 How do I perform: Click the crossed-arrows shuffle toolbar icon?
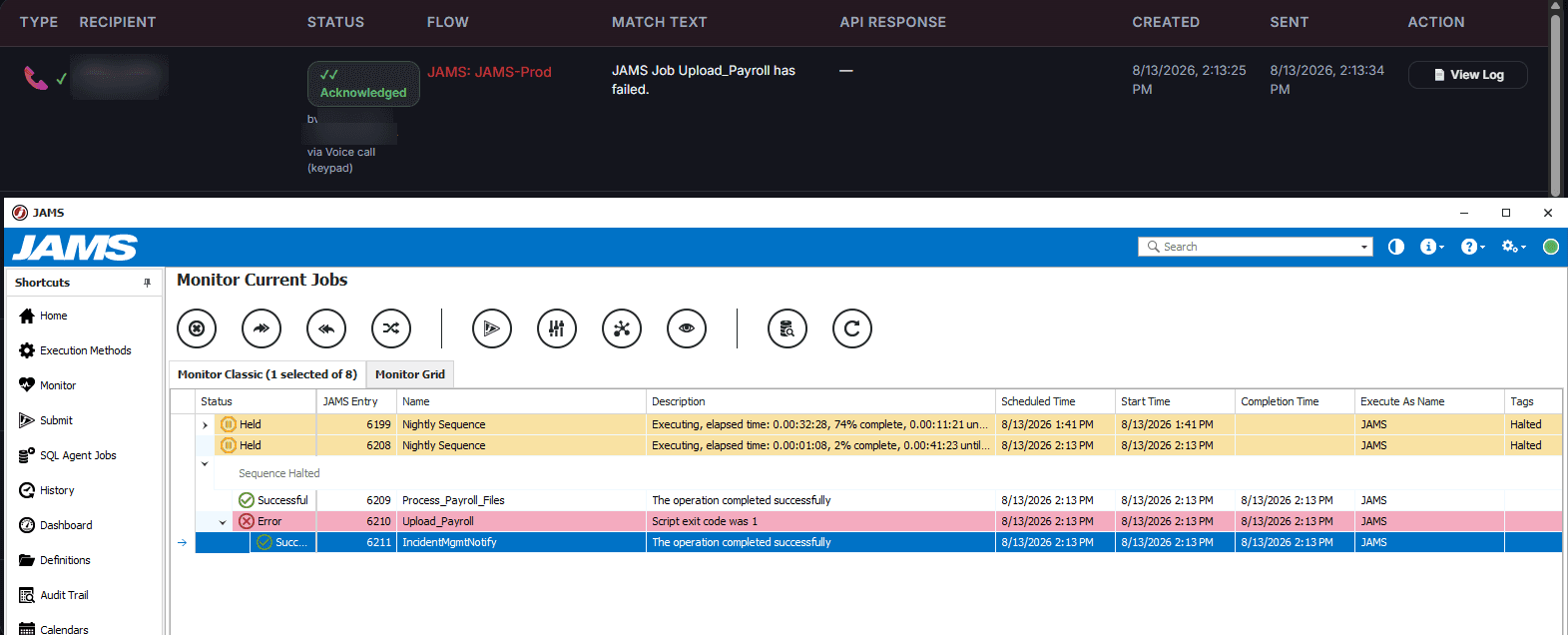(x=391, y=328)
